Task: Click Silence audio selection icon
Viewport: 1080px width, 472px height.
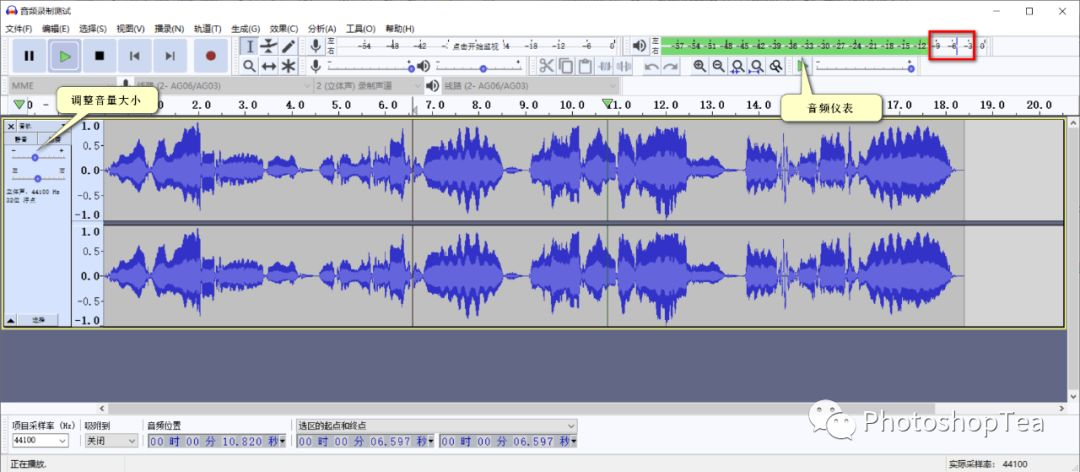Action: click(x=624, y=66)
